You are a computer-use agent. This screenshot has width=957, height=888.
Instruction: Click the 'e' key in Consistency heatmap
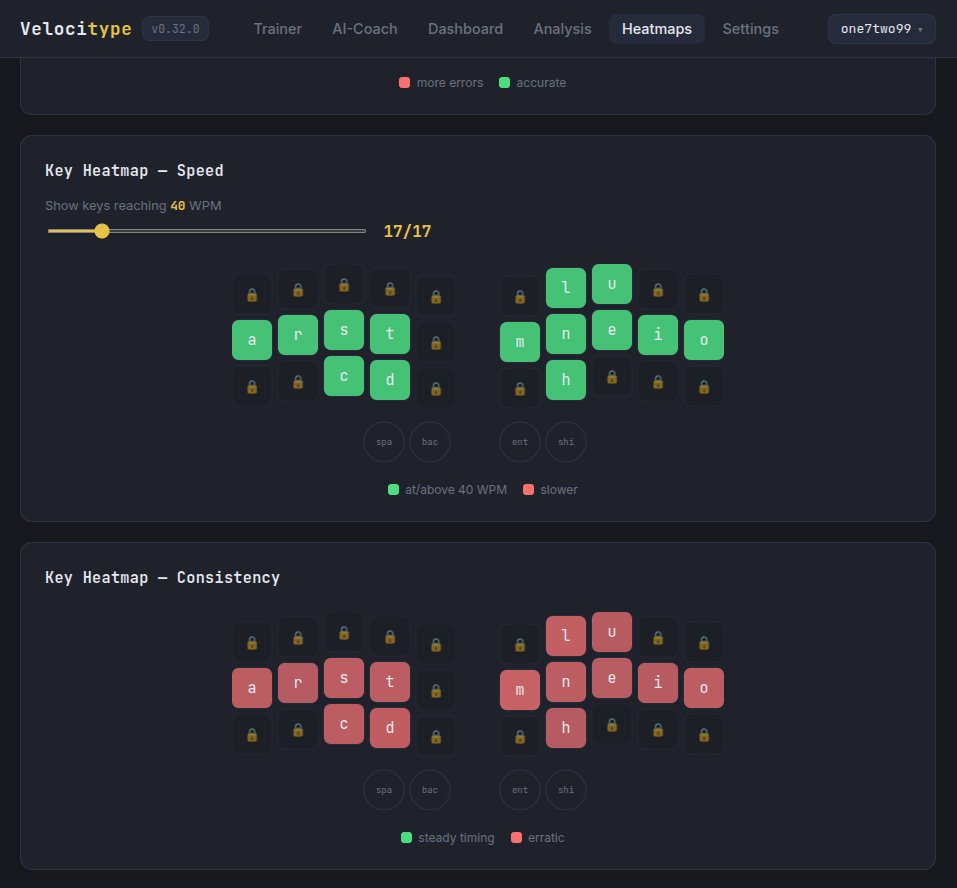[612, 678]
